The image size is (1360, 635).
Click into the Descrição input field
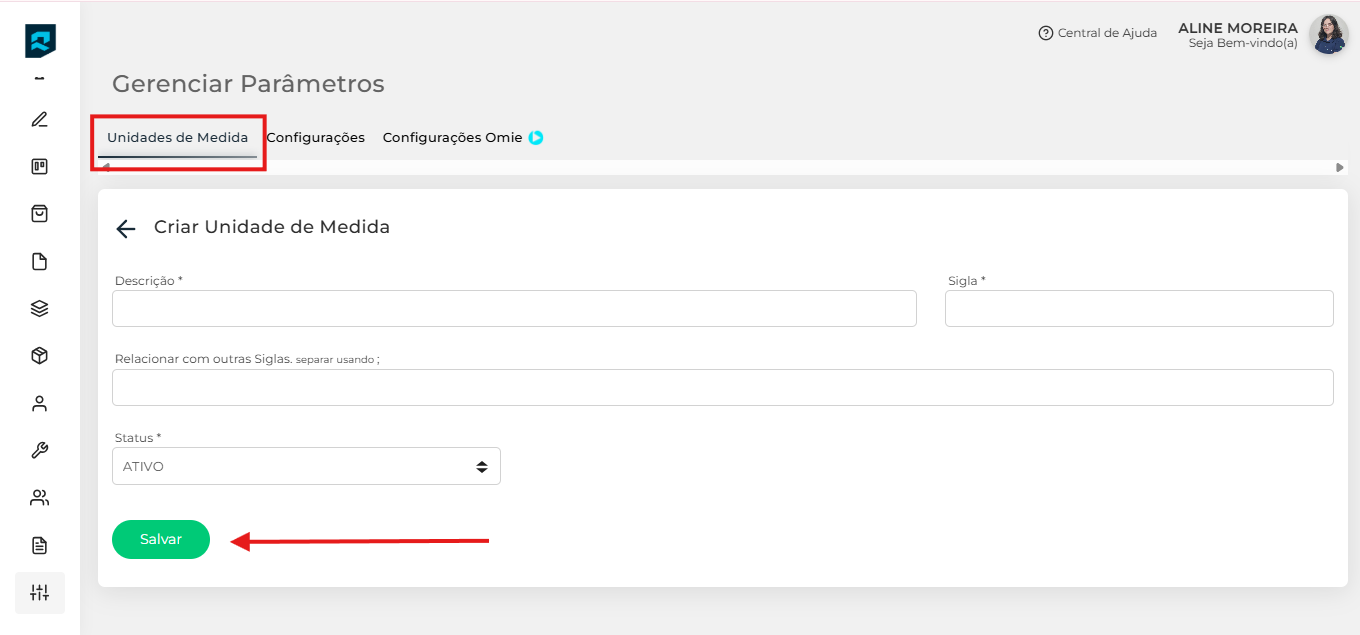(x=514, y=309)
